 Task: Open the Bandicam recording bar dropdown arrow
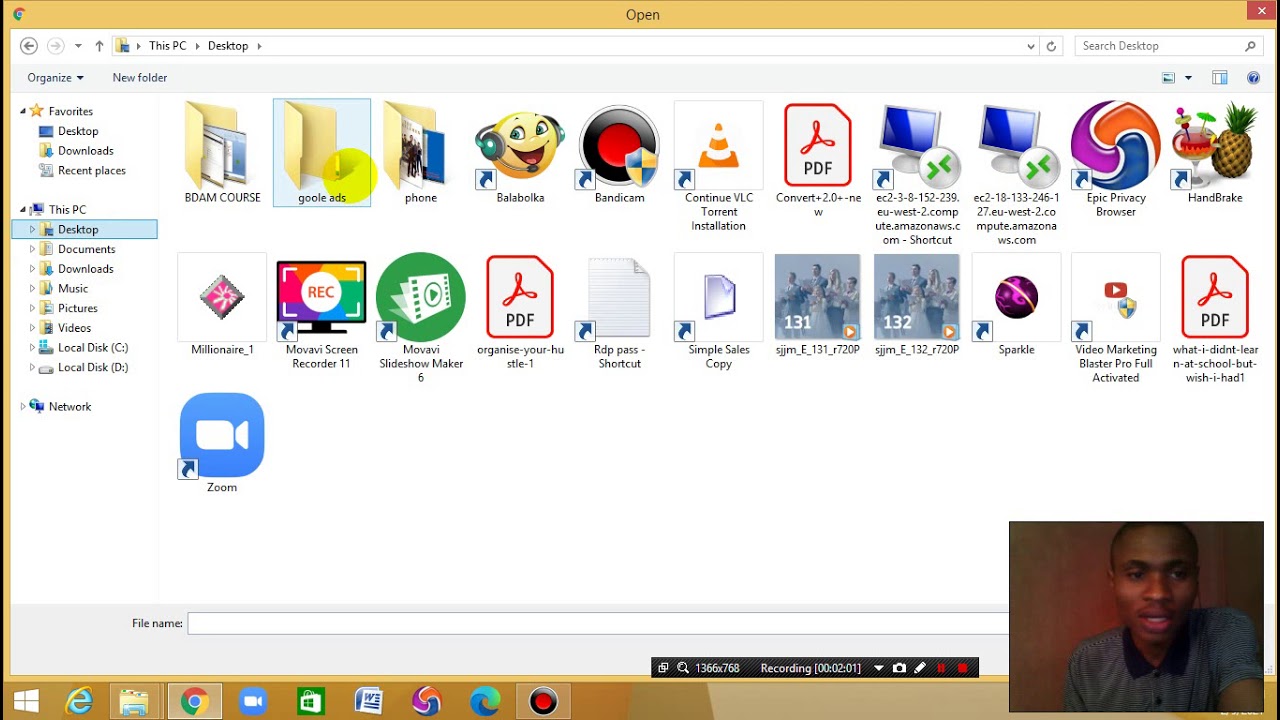[878, 668]
